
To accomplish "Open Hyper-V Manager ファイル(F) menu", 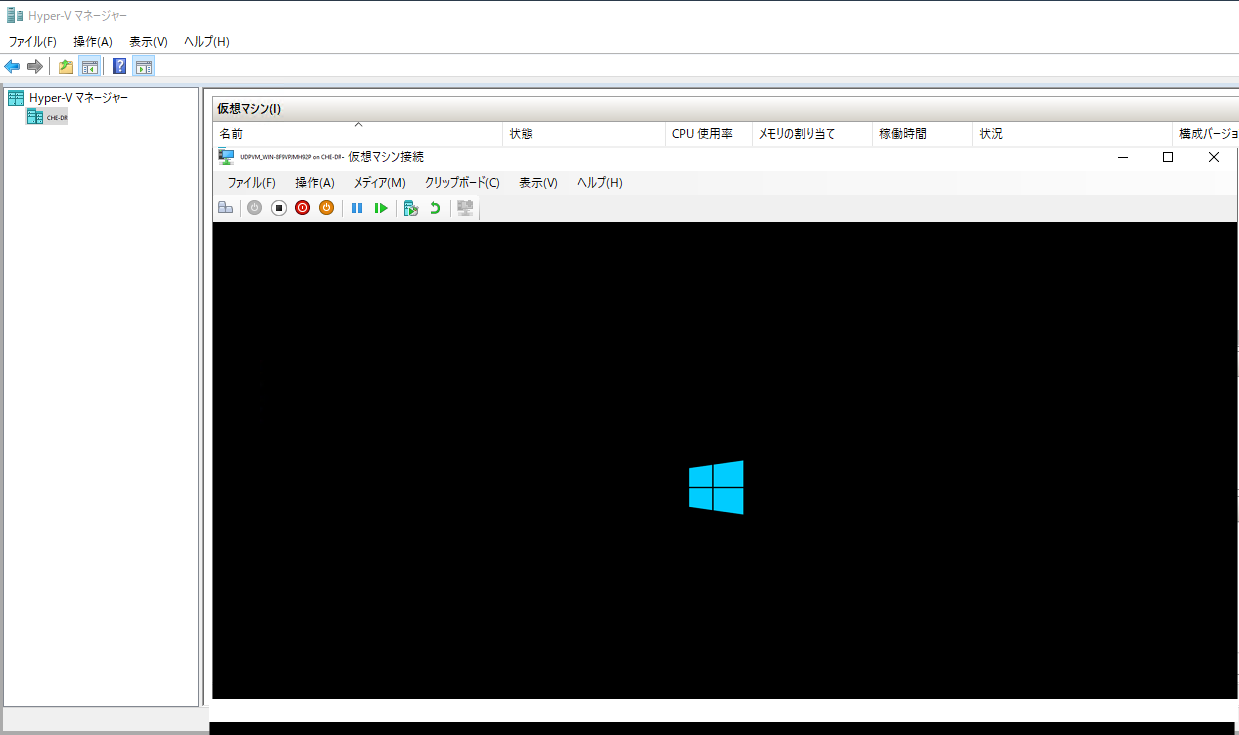I will 33,42.
